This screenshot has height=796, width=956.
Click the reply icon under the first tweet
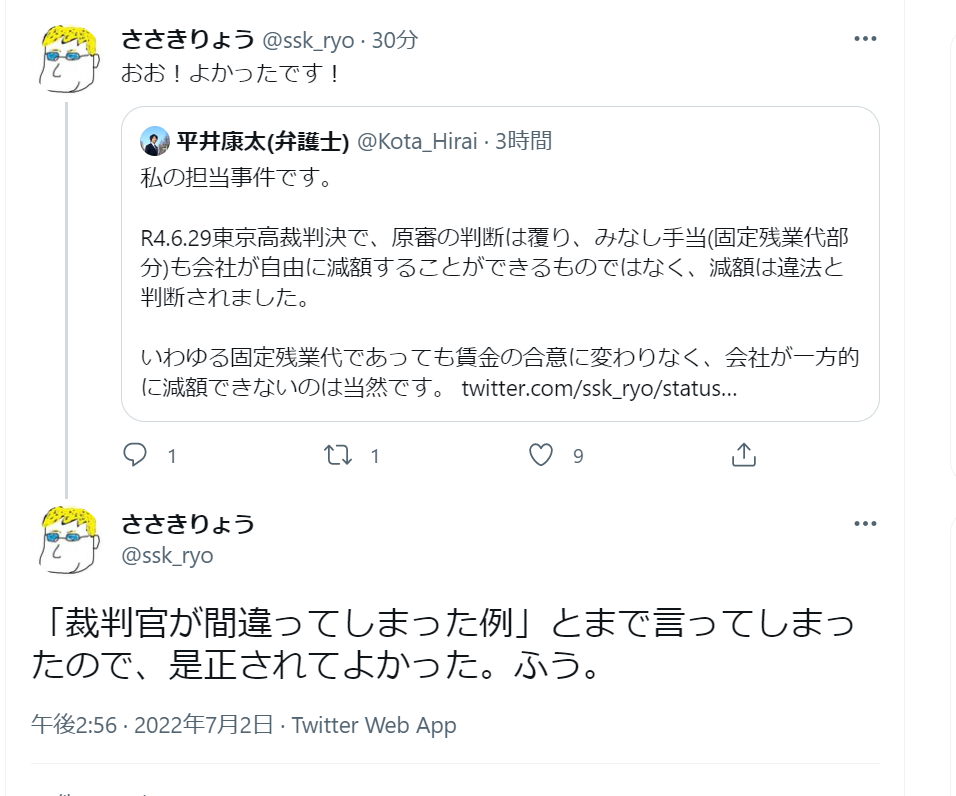pos(135,456)
